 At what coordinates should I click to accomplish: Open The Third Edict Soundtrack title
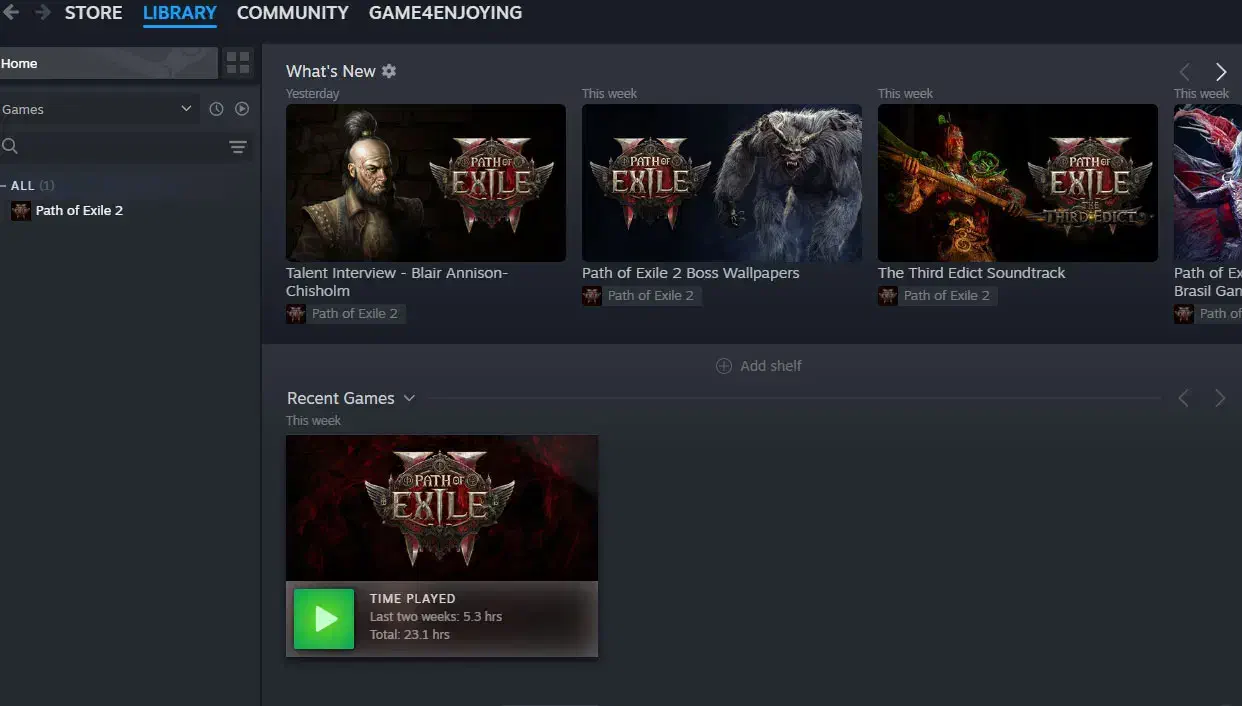coord(972,273)
